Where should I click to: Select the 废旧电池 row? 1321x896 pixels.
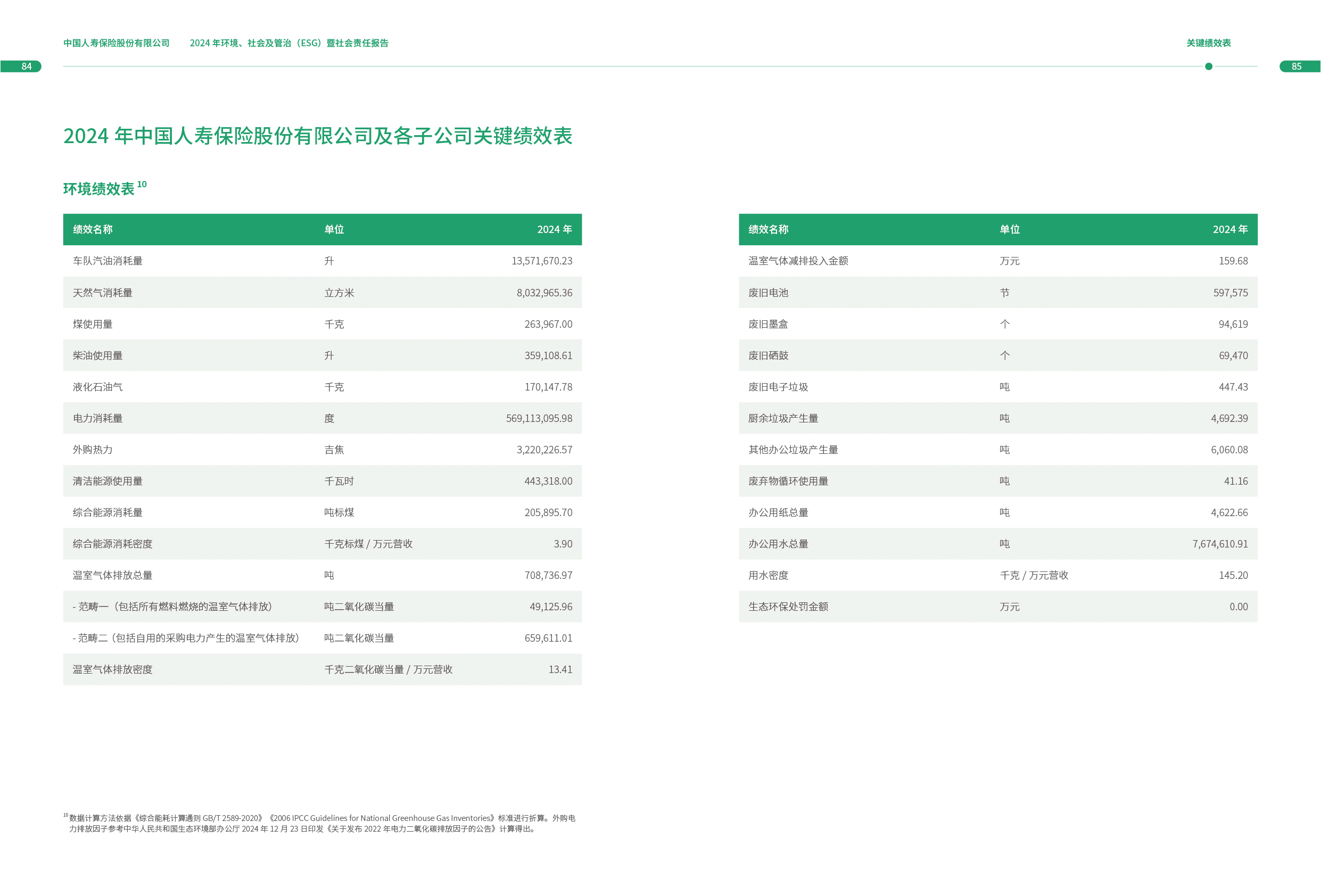pos(997,293)
